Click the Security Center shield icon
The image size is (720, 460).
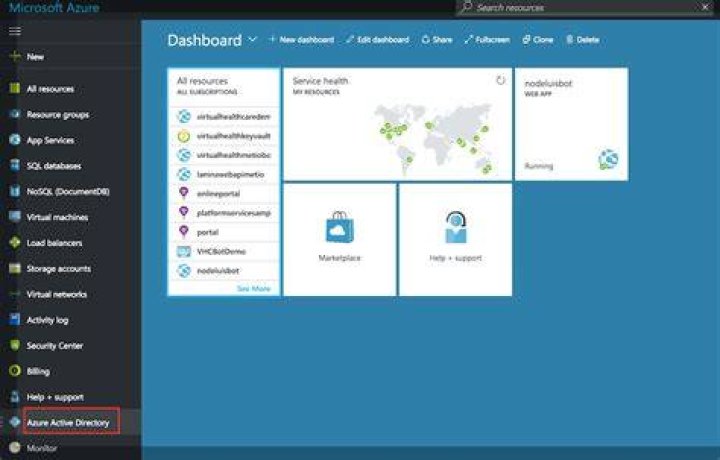point(15,345)
